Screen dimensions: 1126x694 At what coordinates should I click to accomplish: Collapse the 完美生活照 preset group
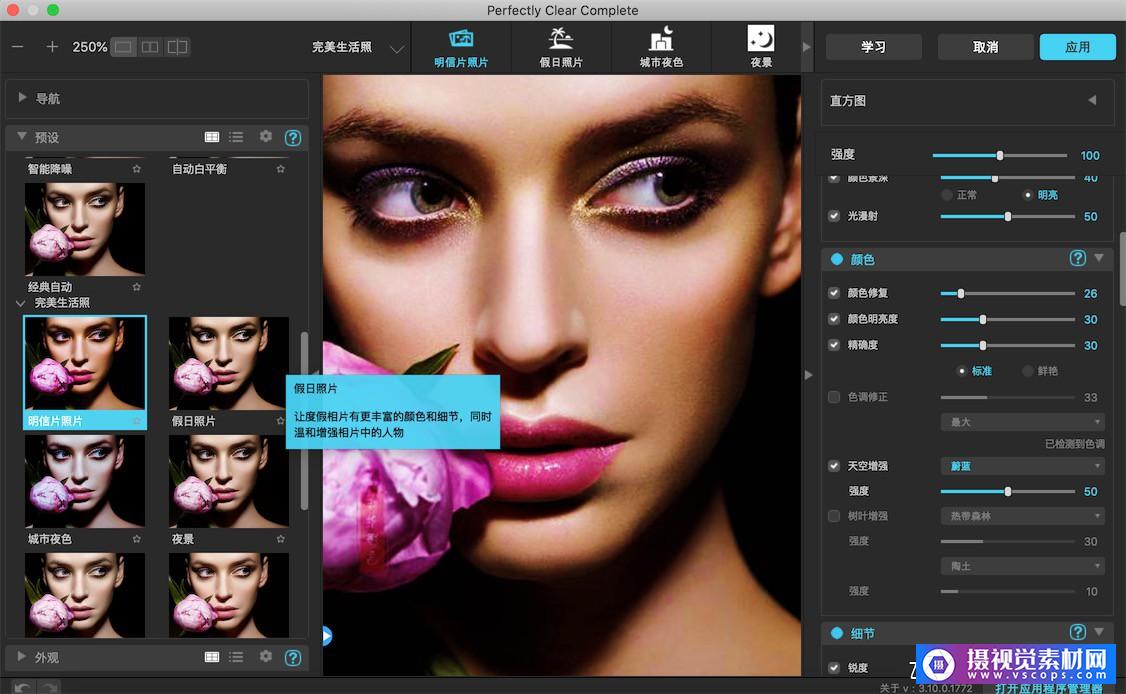pos(20,303)
